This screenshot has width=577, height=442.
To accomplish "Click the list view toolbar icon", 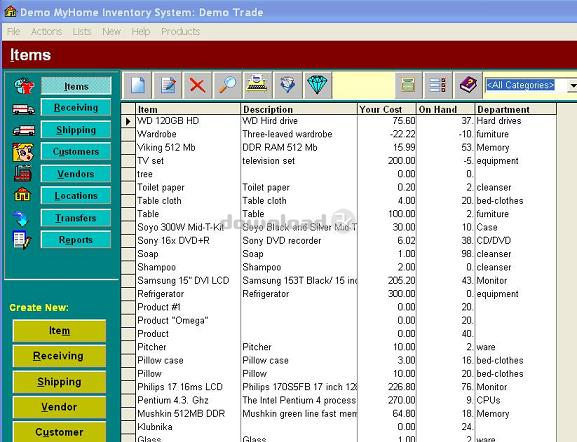I will coord(438,85).
